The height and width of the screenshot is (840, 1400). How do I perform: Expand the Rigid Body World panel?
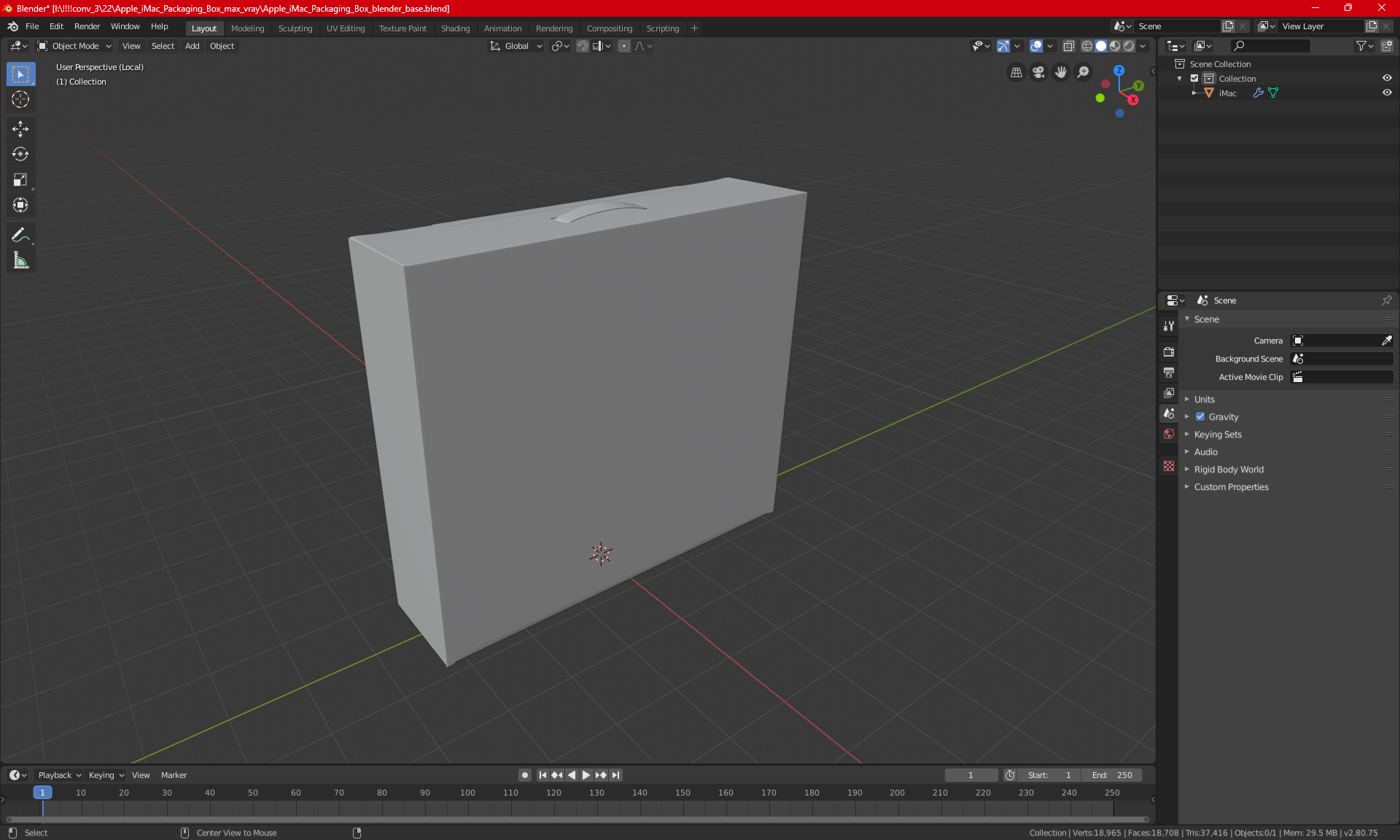tap(1229, 470)
